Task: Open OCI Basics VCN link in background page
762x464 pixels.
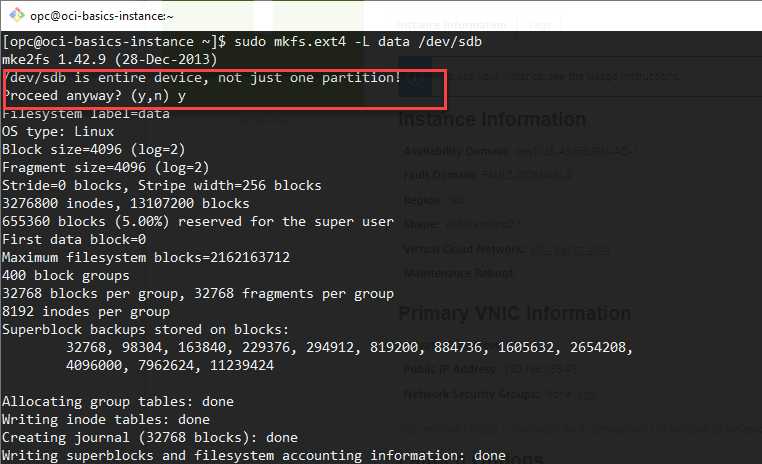Action: click(x=570, y=249)
